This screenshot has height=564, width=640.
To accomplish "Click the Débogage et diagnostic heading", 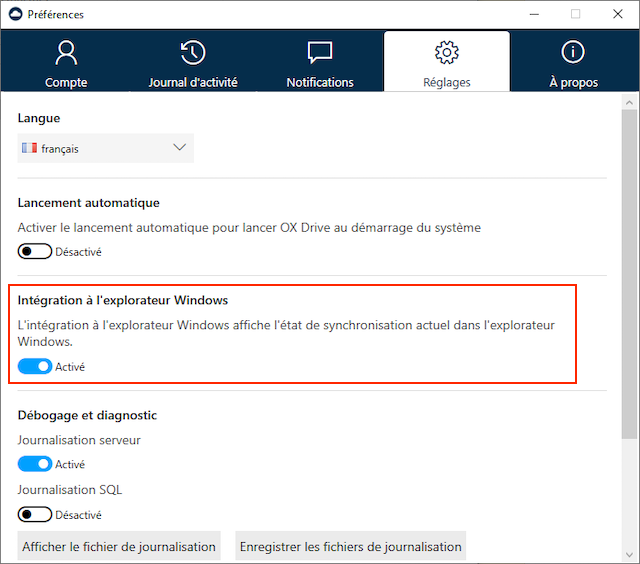I will point(87,415).
